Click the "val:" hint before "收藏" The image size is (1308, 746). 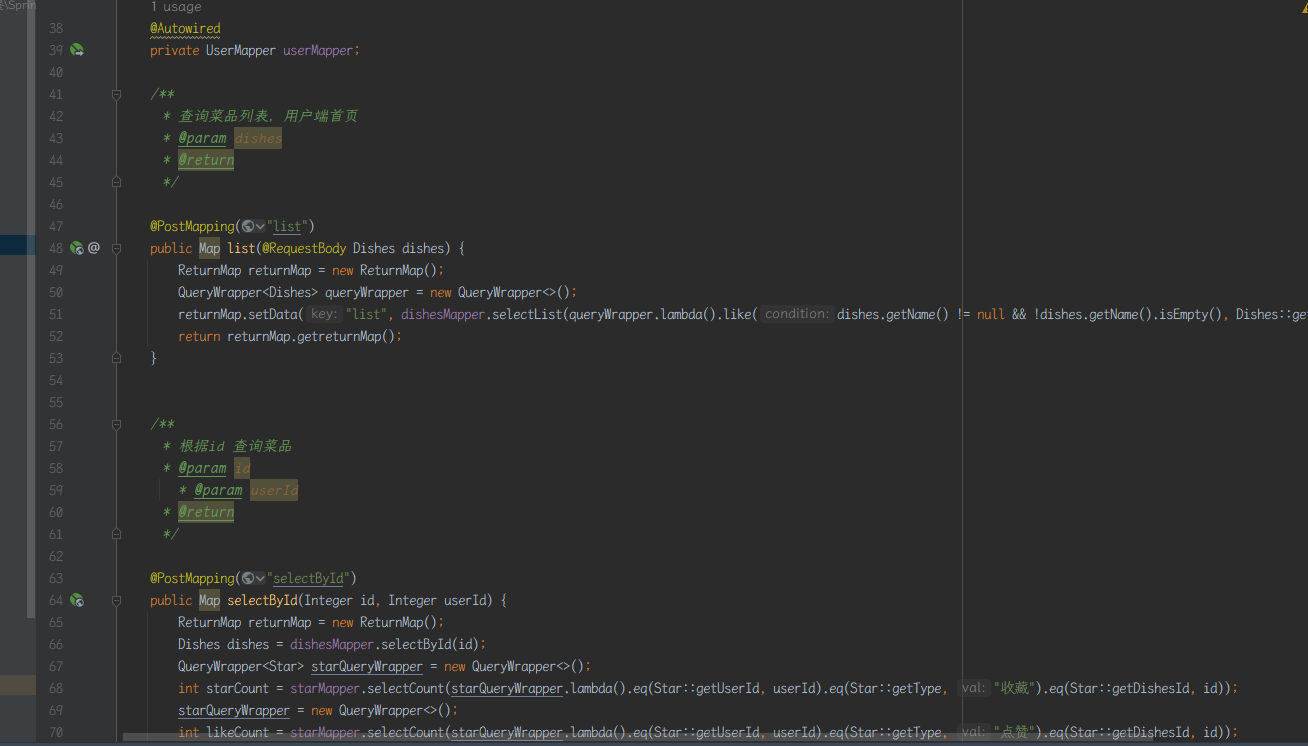coord(973,688)
